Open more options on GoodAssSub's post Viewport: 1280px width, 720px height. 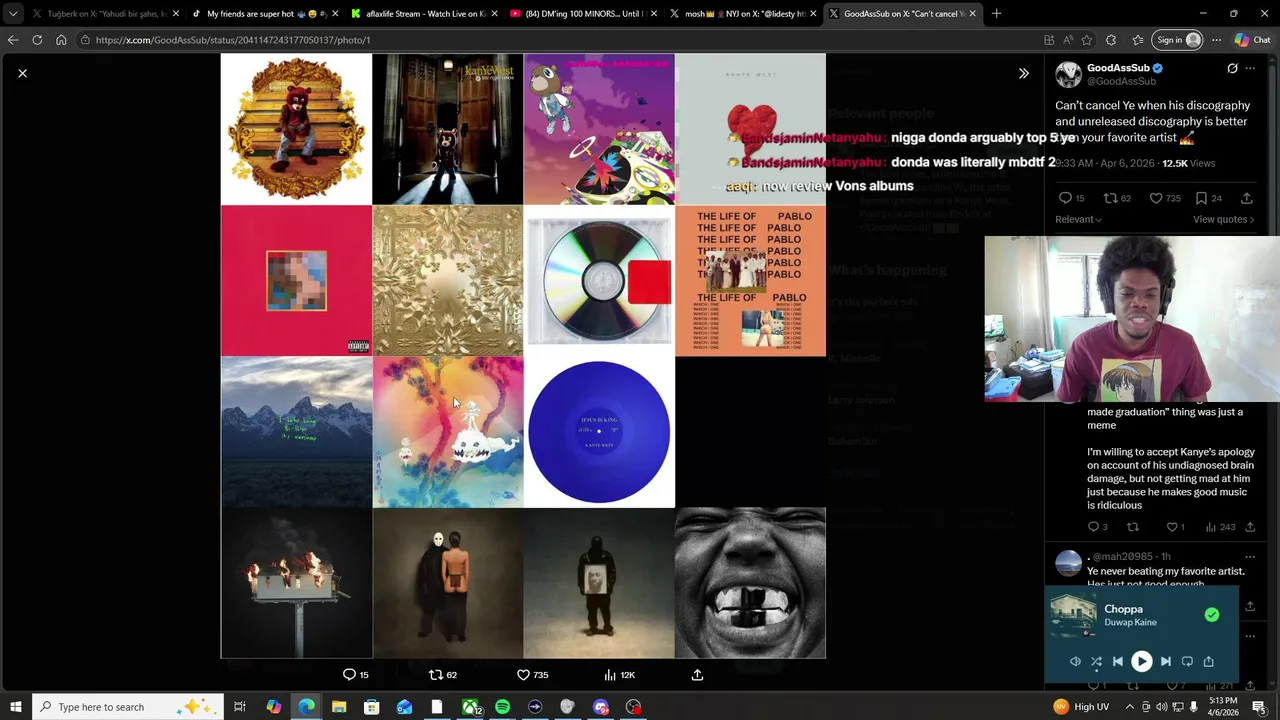(1250, 69)
